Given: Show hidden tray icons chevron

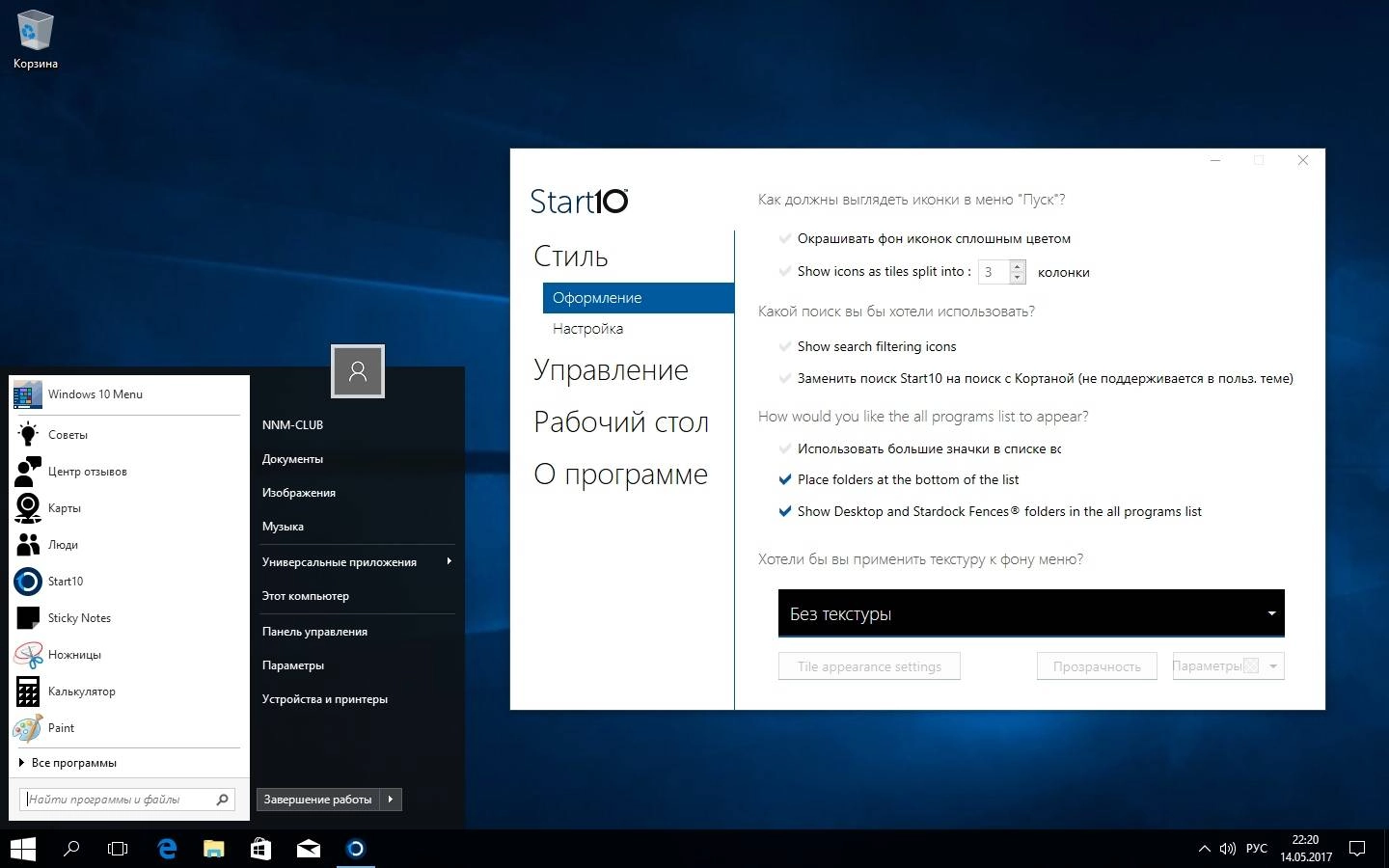Looking at the screenshot, I should [1204, 849].
